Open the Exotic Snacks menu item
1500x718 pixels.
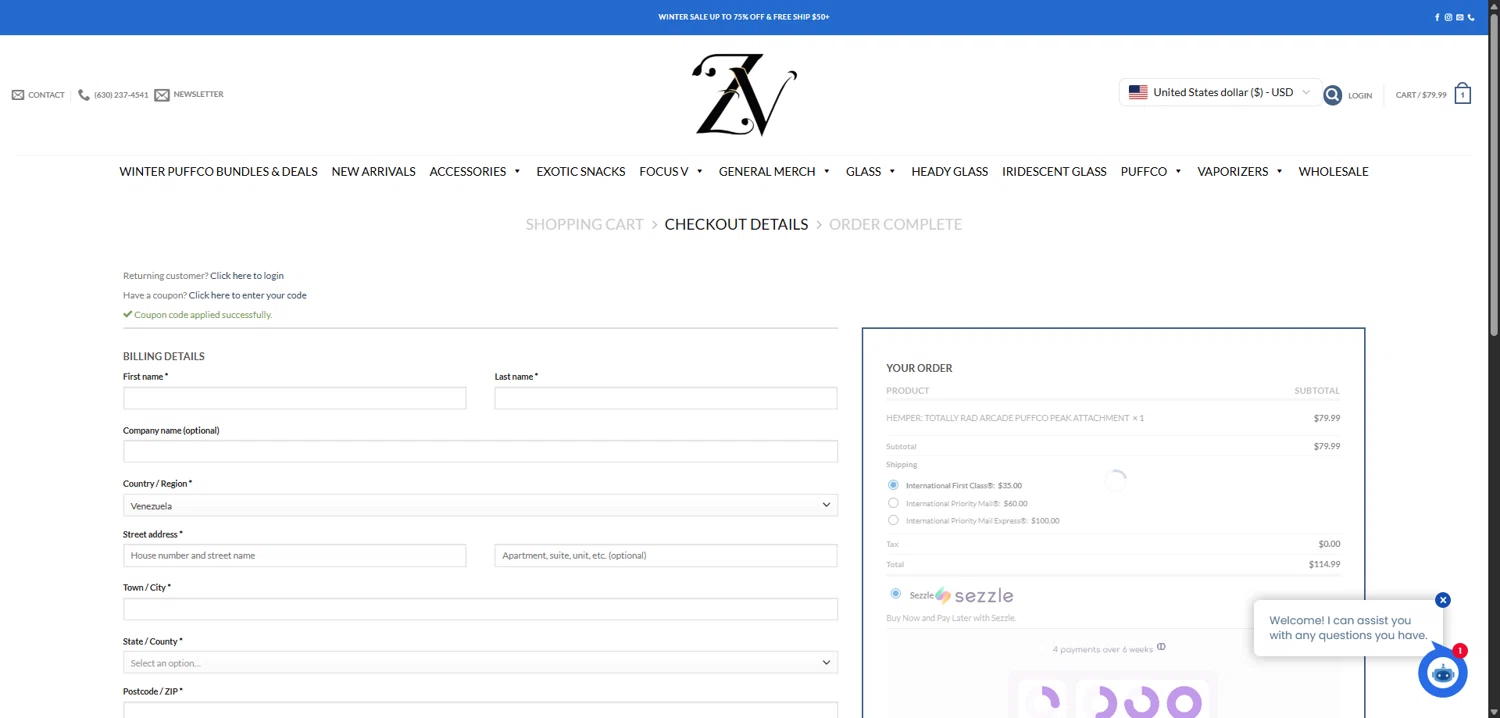[580, 172]
